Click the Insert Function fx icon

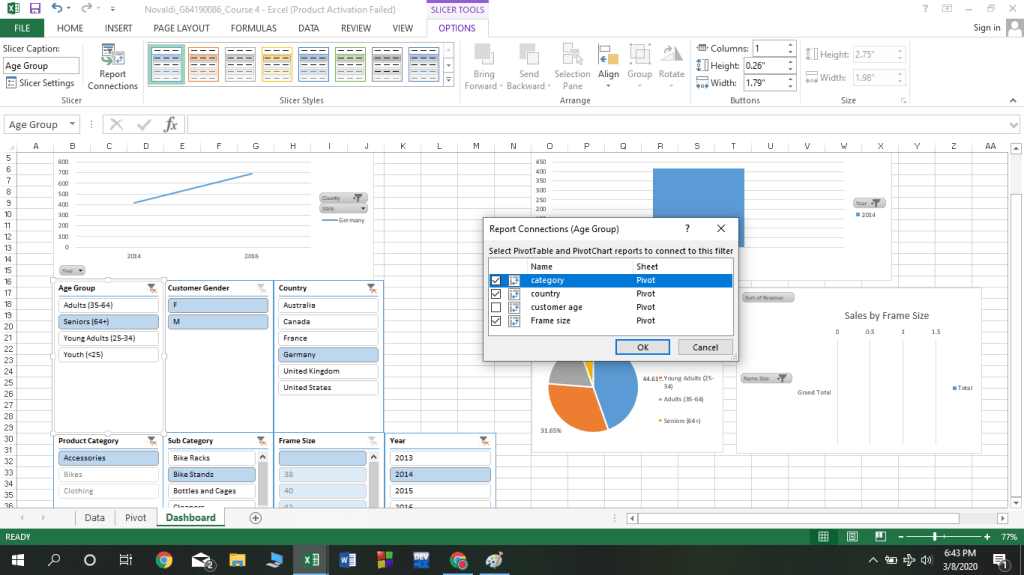coord(171,125)
